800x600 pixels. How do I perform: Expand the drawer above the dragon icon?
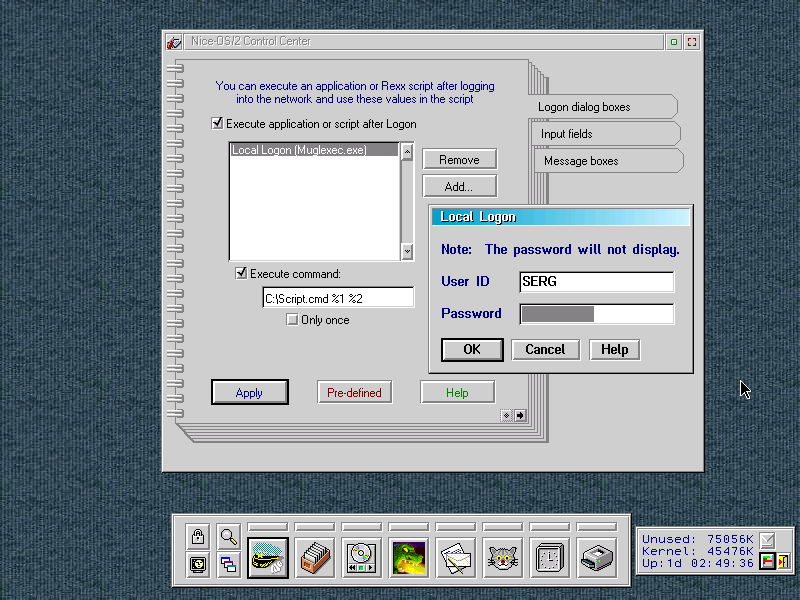[409, 527]
